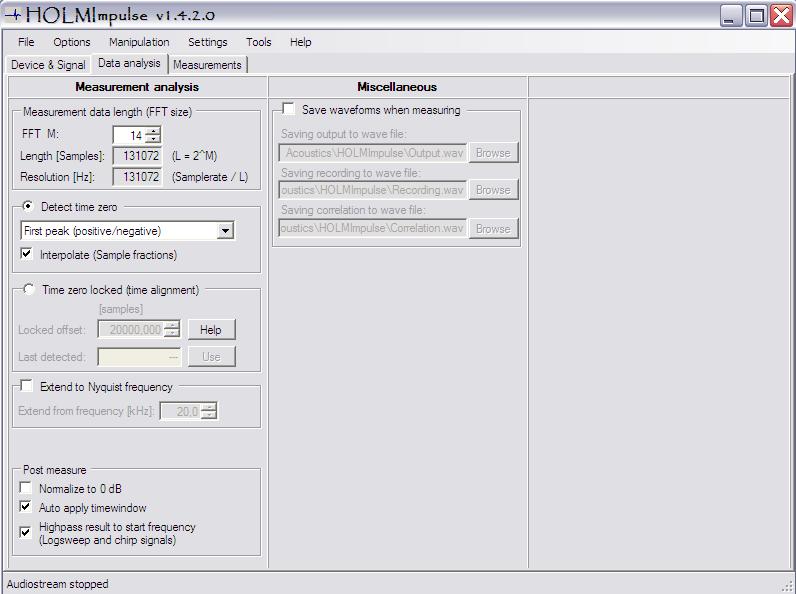Click the Length [Samples] field
This screenshot has width=796, height=594.
pos(137,156)
